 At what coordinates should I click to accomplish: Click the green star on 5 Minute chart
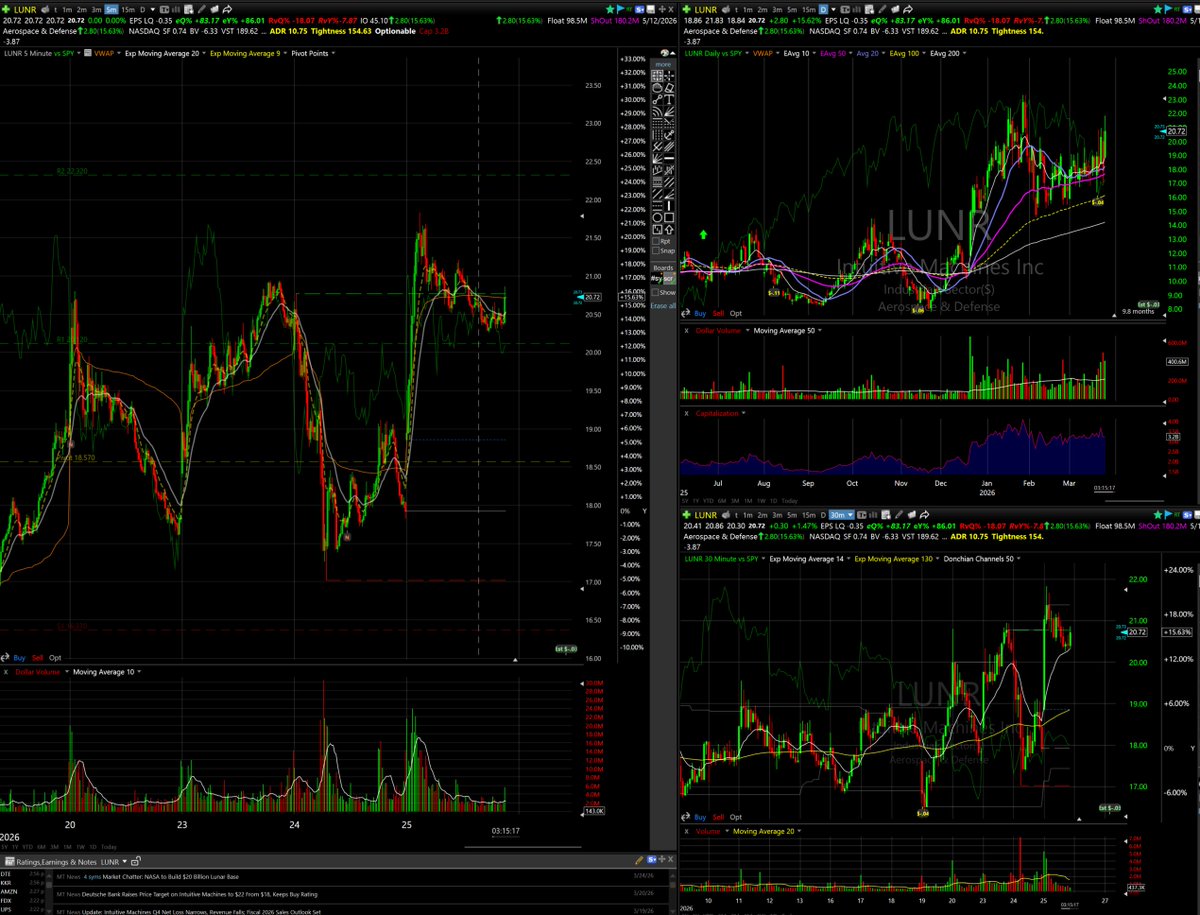[610, 9]
